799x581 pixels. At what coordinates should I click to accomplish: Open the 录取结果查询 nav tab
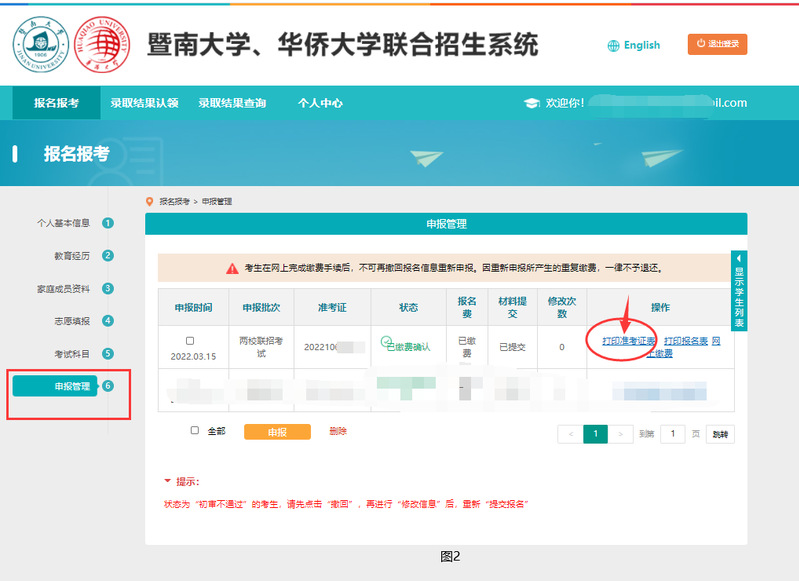[x=232, y=103]
